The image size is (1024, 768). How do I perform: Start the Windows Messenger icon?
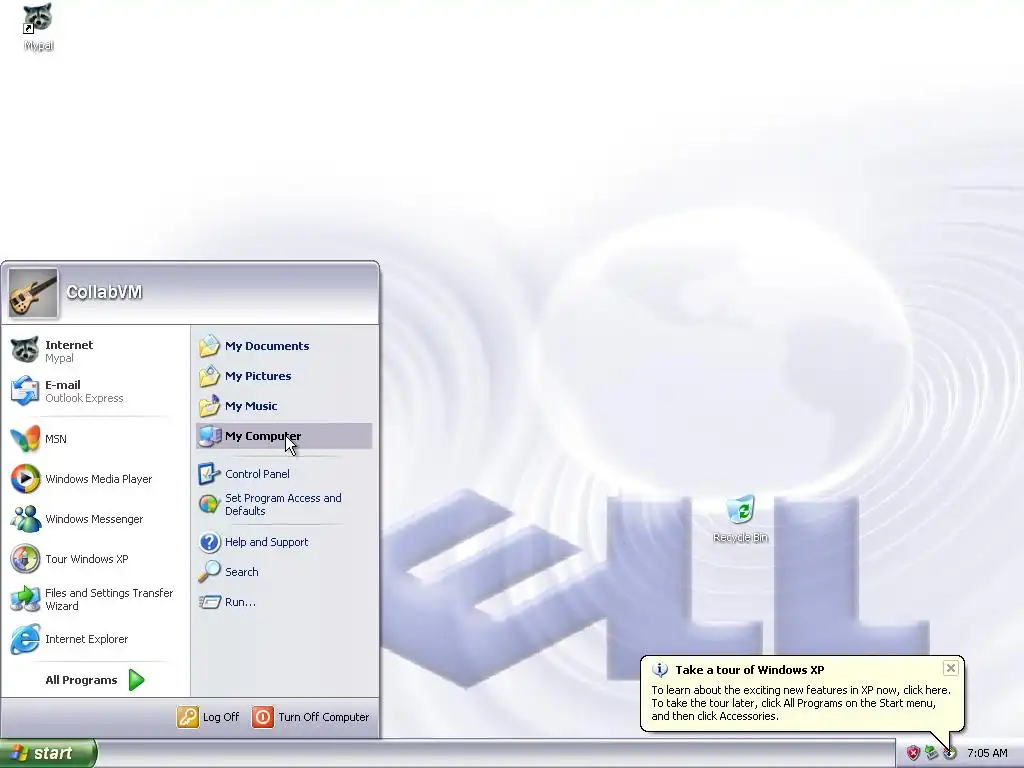[x=25, y=519]
